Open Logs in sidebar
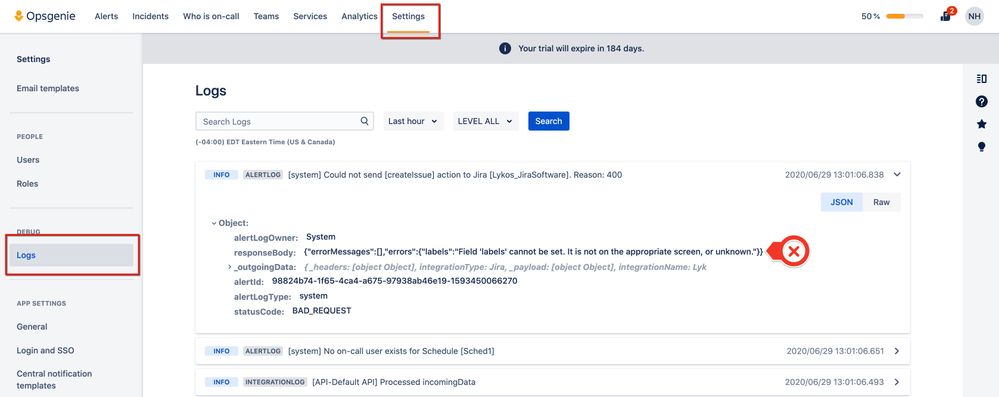The width and height of the screenshot is (999, 397). (71, 255)
